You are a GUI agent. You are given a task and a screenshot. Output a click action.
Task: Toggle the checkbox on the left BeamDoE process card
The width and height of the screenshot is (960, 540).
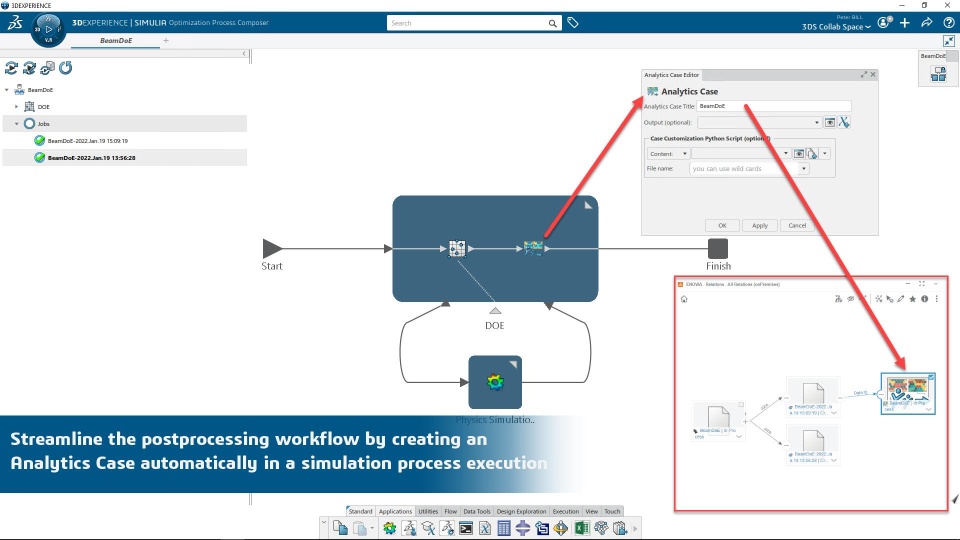[741, 405]
